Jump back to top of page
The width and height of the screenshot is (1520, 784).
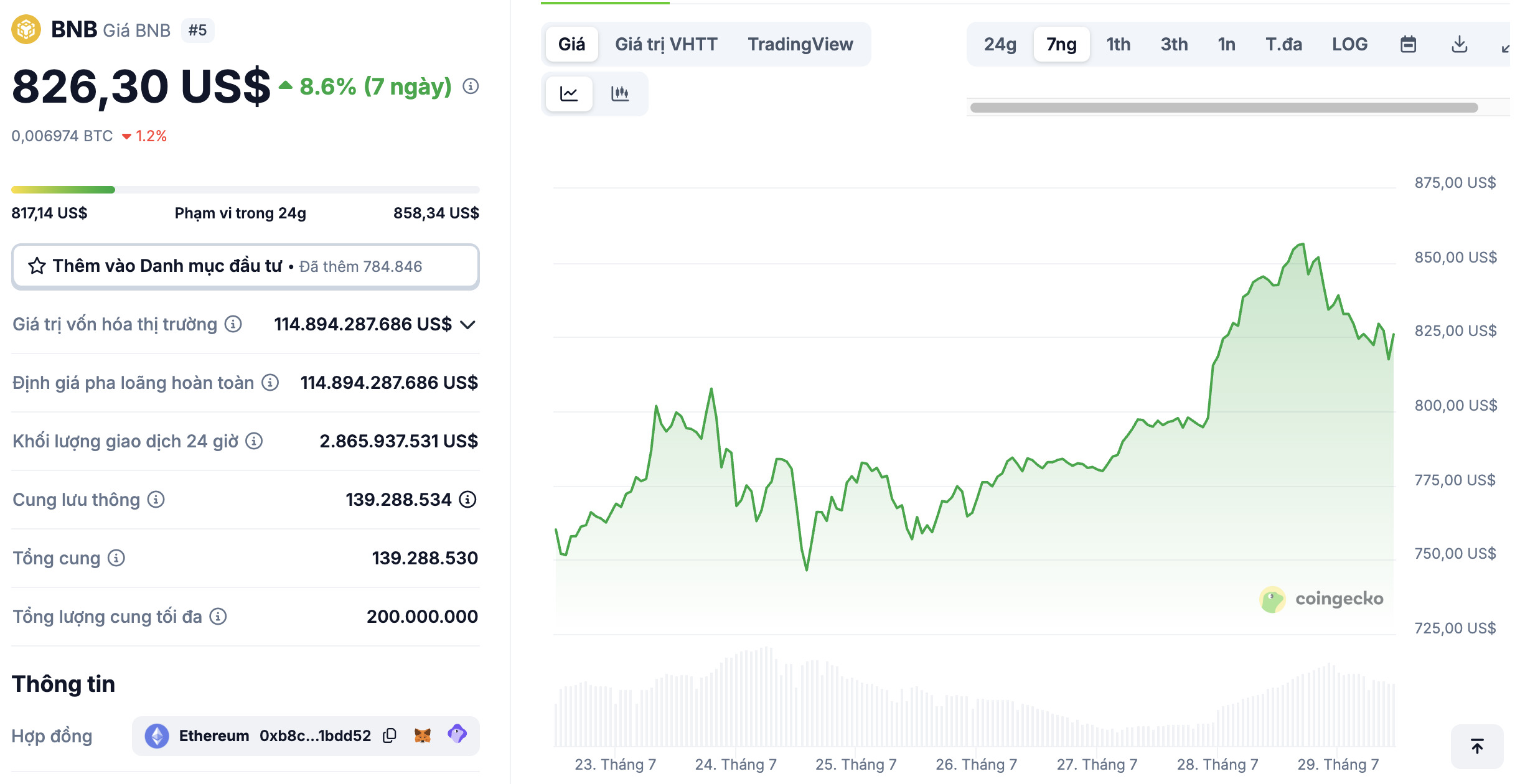tap(1477, 746)
